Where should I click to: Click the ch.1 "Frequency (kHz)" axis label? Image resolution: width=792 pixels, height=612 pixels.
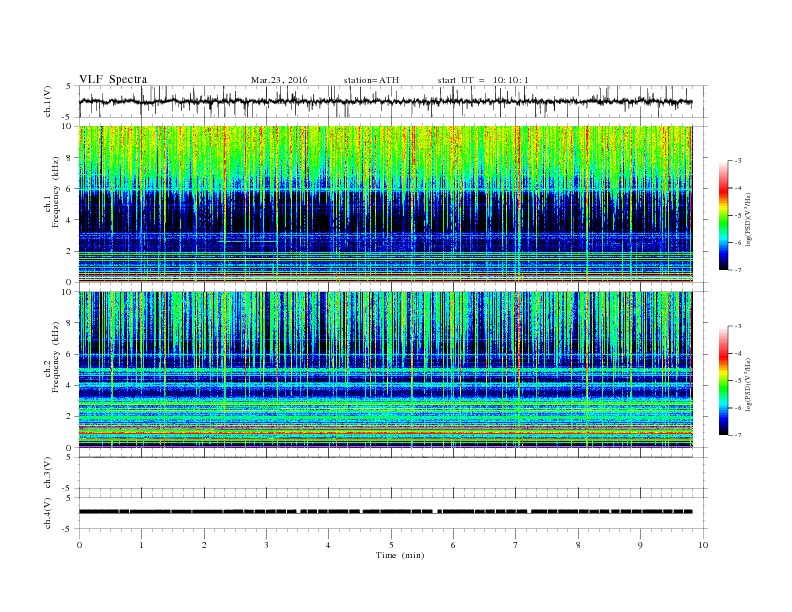tap(56, 192)
